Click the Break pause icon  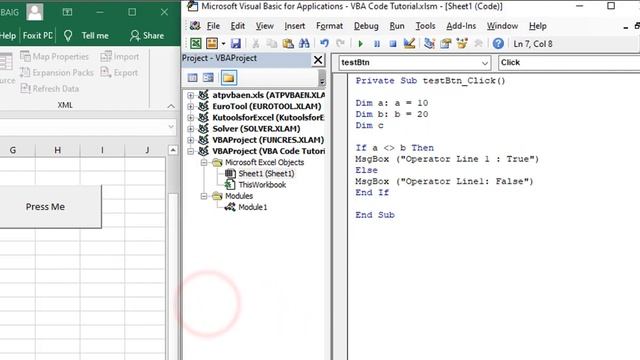pyautogui.click(x=377, y=44)
